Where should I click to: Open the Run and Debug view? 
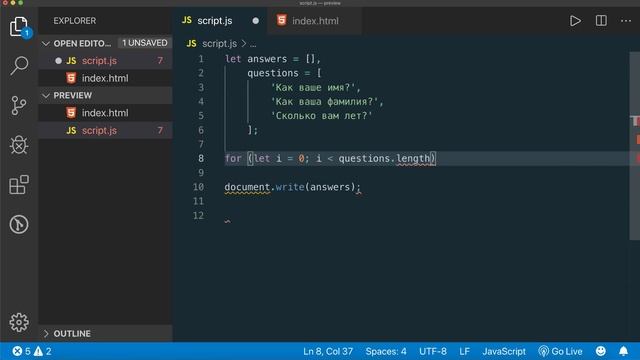pyautogui.click(x=19, y=145)
